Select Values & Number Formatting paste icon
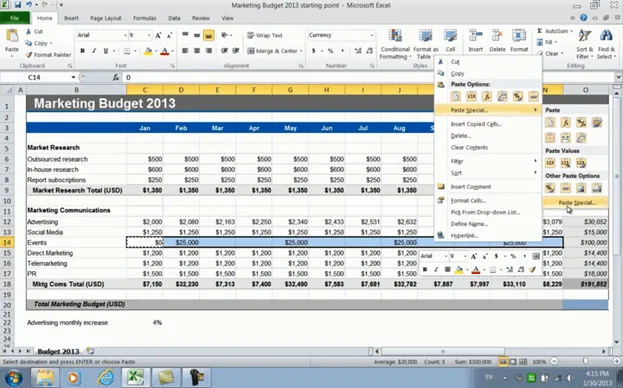 pyautogui.click(x=565, y=163)
